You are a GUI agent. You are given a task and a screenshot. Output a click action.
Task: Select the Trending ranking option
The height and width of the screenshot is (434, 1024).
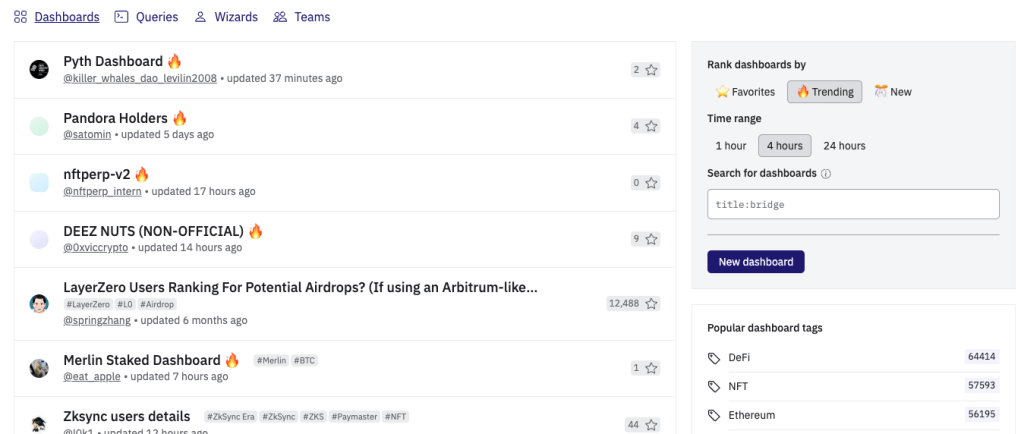(x=825, y=92)
